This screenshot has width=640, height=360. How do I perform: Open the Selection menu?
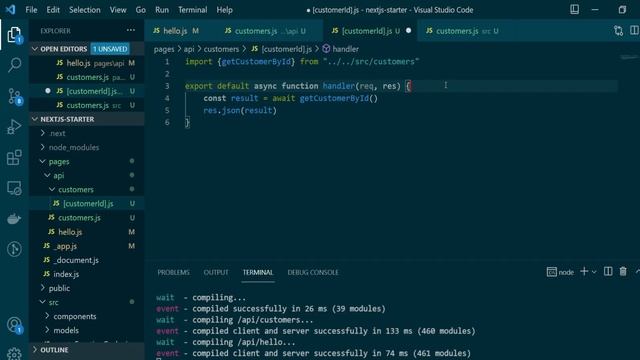[x=84, y=10]
